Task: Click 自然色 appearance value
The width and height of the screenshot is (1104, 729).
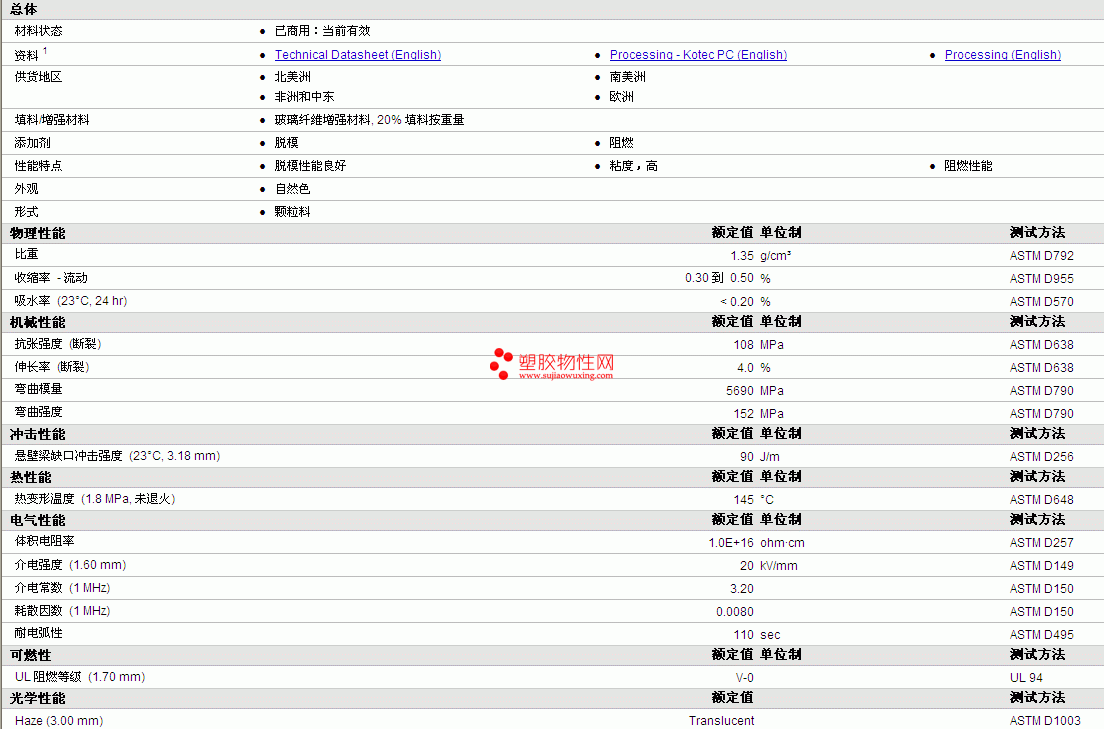Action: click(x=292, y=189)
